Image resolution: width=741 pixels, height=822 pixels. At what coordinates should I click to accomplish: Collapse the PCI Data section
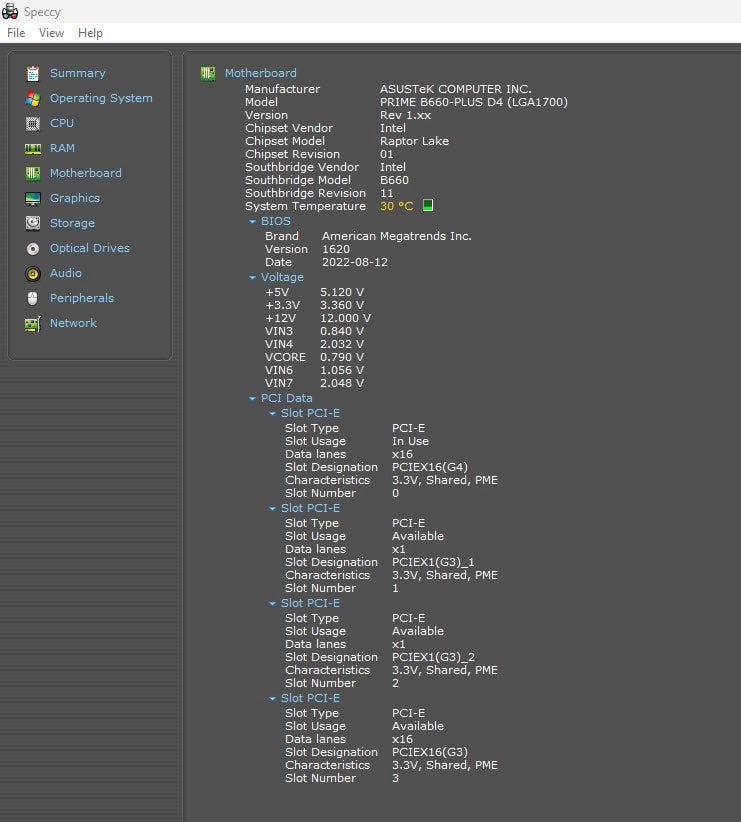tap(253, 399)
